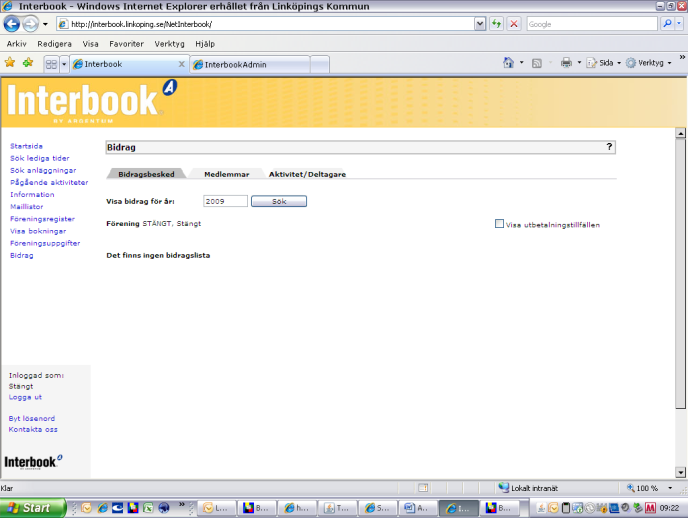
Task: Stop loading with the red X icon
Action: click(x=514, y=24)
